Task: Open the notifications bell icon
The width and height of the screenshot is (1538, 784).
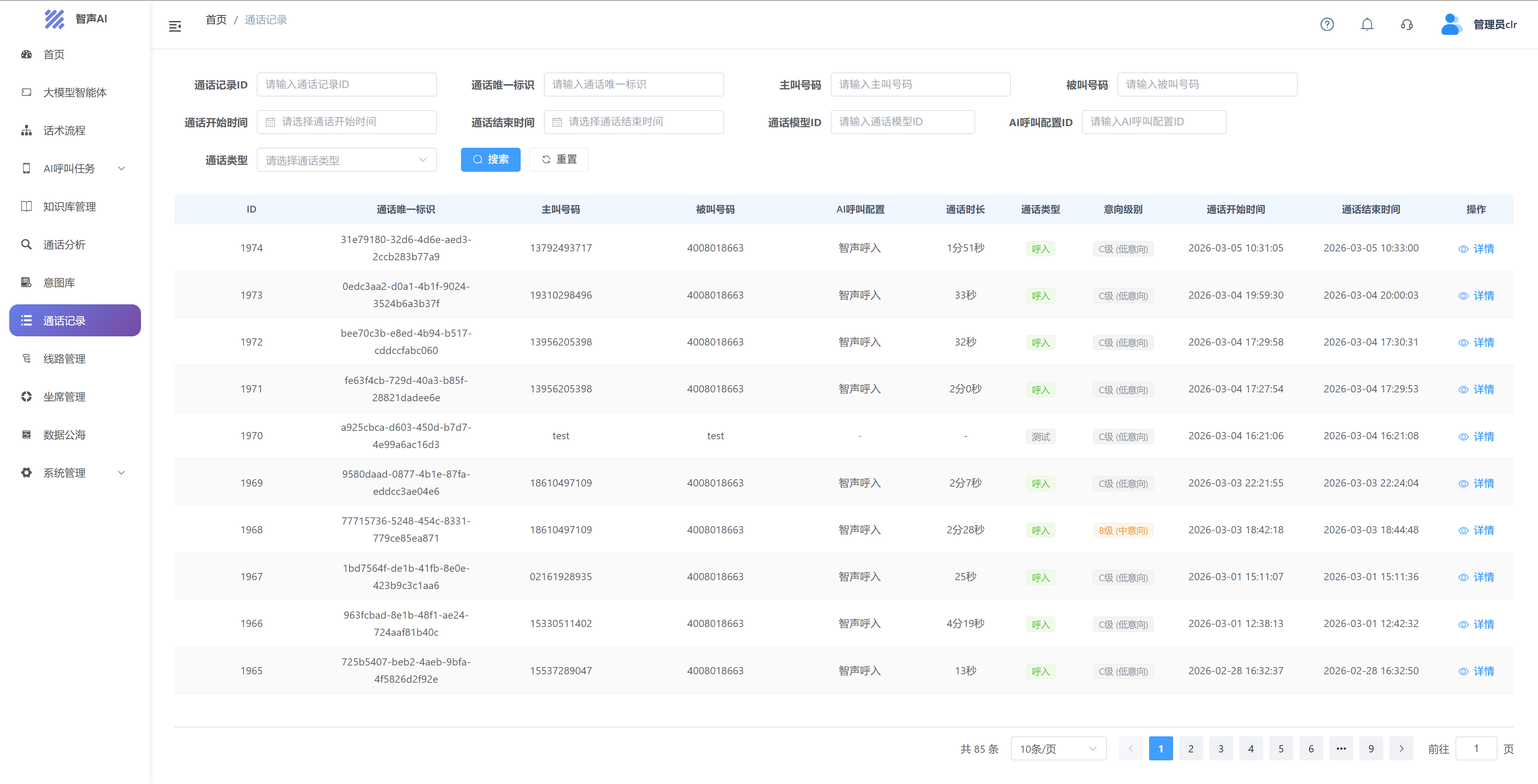Action: 1367,24
